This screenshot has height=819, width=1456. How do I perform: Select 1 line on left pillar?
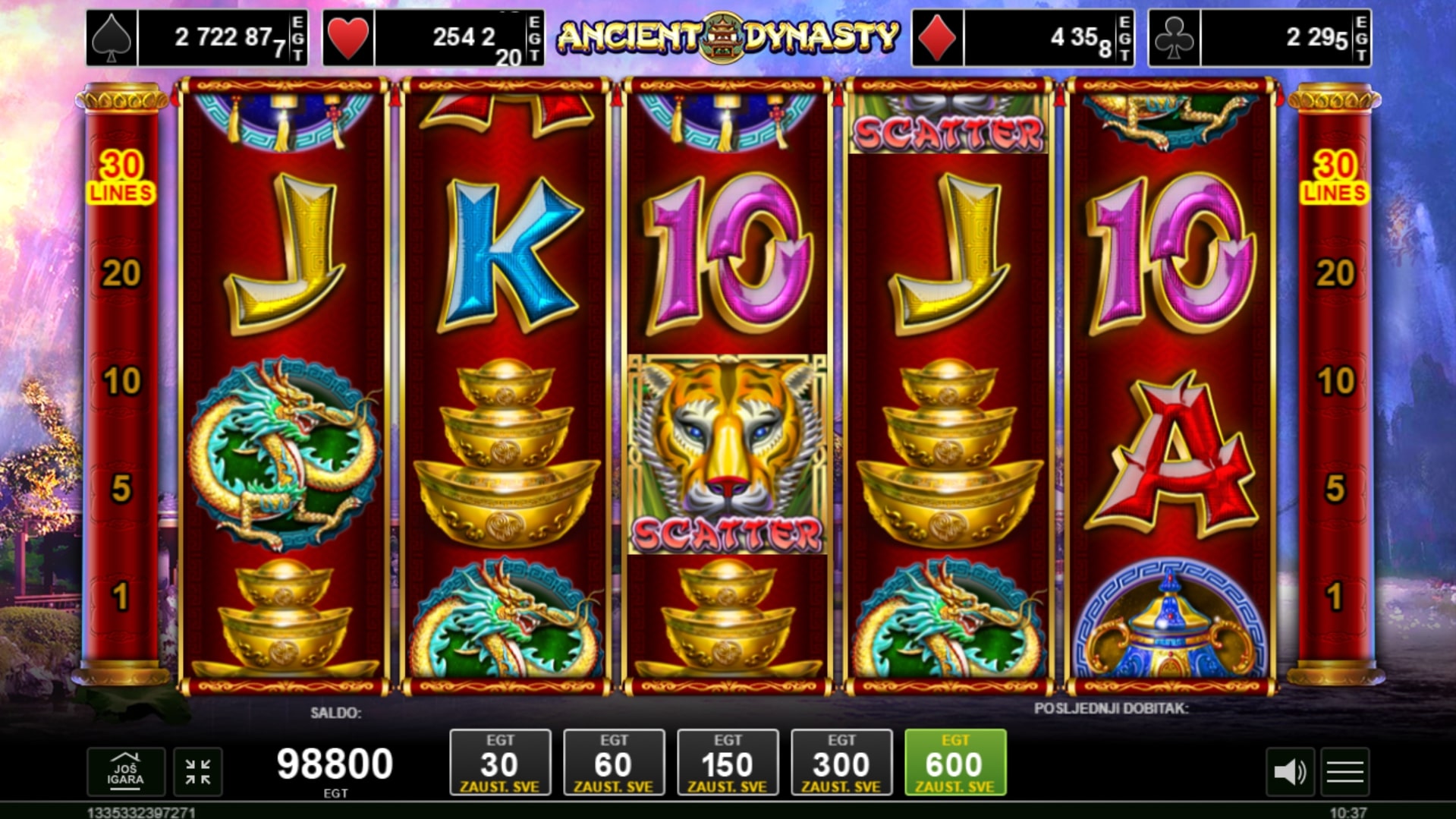pyautogui.click(x=121, y=597)
